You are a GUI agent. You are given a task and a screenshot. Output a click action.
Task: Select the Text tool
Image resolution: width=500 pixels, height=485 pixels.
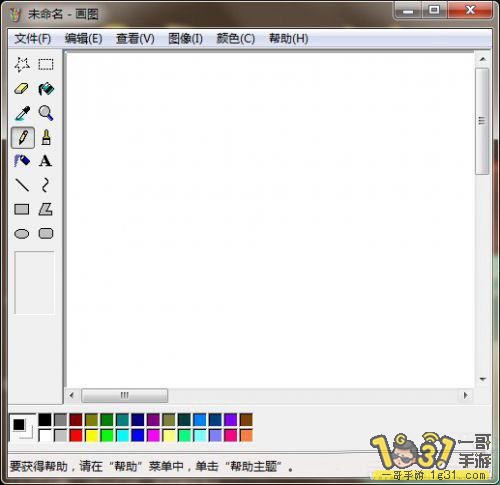(46, 161)
